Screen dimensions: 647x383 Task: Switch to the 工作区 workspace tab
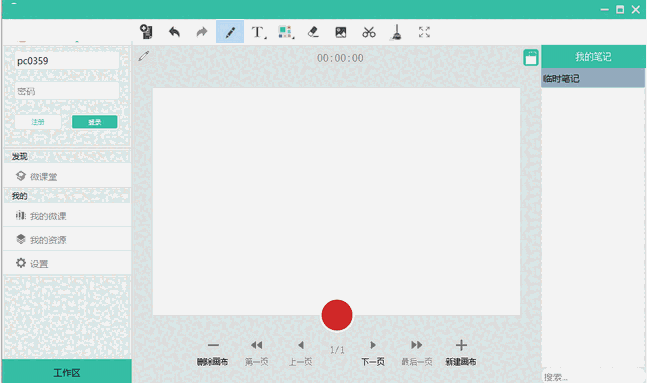67,372
